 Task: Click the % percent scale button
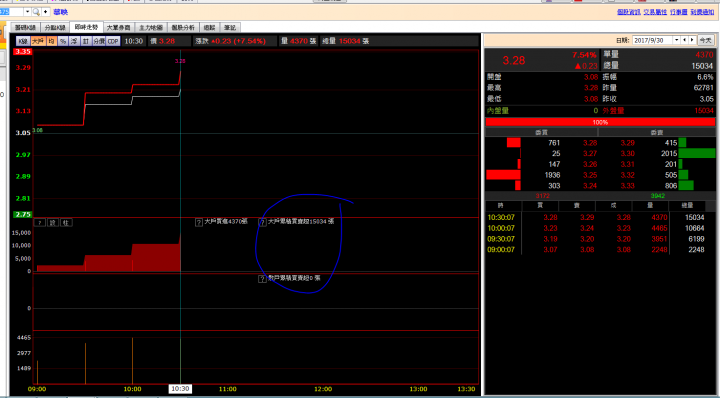(63, 41)
